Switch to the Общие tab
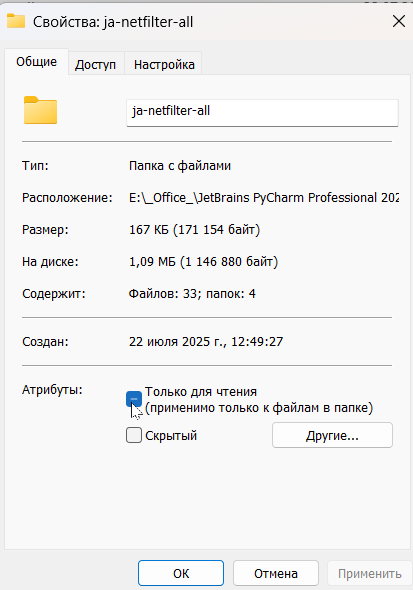 pos(36,62)
